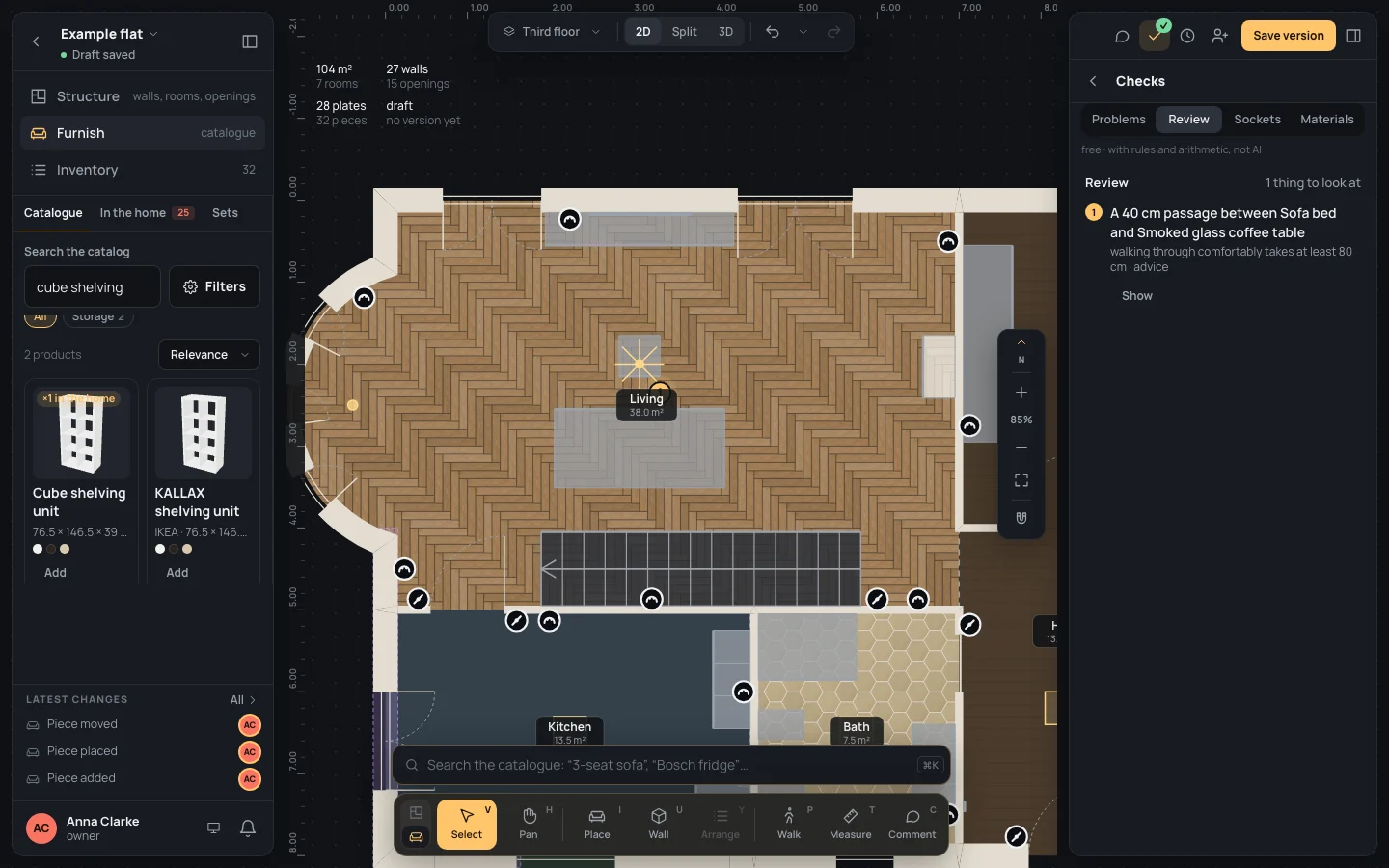Reset the view to north
Screen dimensions: 1389x868
[1021, 352]
